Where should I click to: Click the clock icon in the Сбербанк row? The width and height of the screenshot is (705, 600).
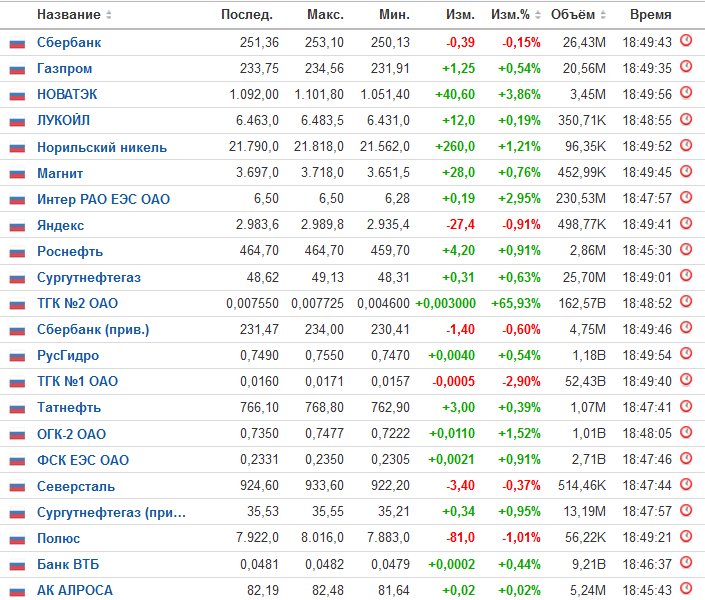tap(686, 40)
